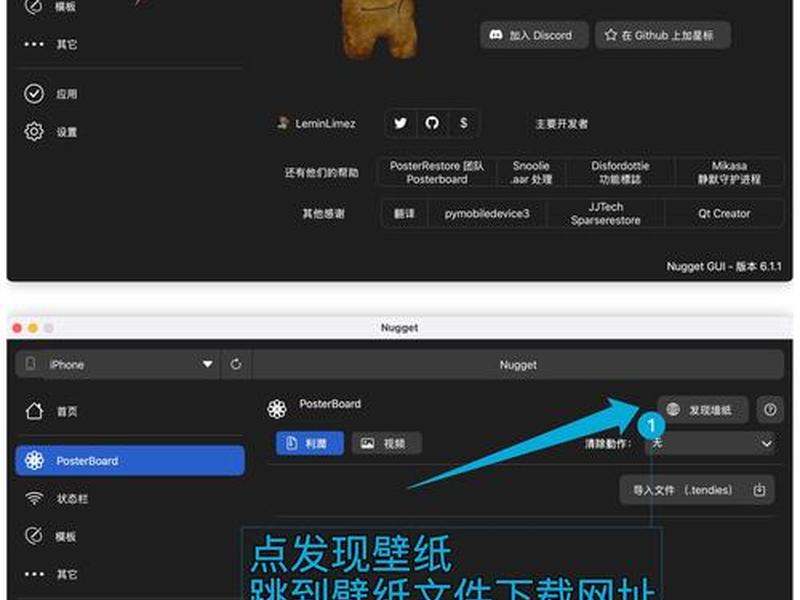
Task: Open JJTech Sparserestore credit
Action: coord(606,213)
